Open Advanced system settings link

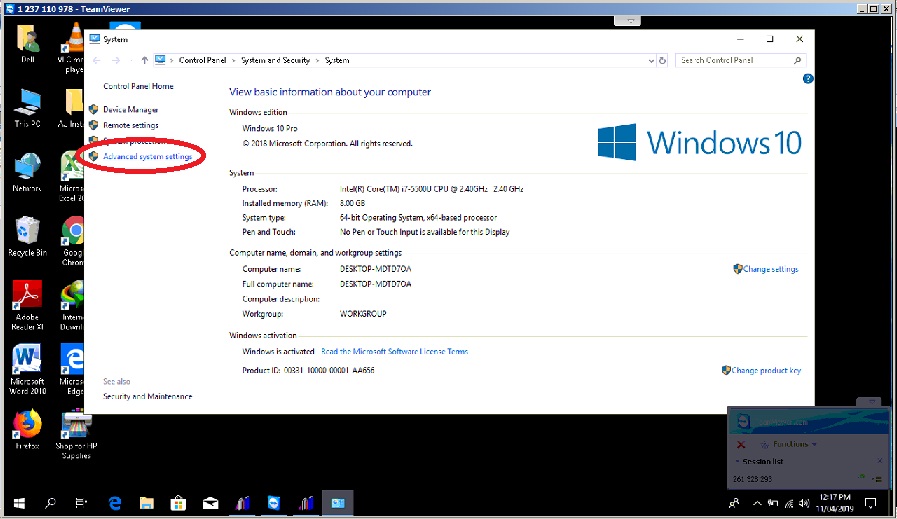[147, 156]
